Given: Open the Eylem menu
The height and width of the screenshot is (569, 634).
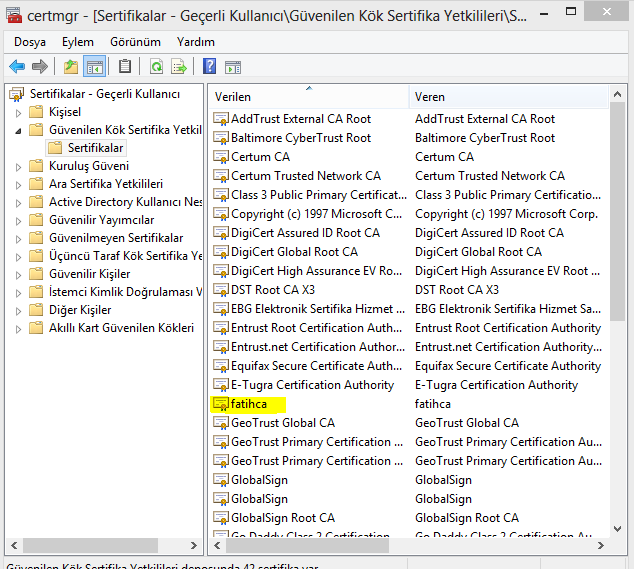Looking at the screenshot, I should 78,42.
